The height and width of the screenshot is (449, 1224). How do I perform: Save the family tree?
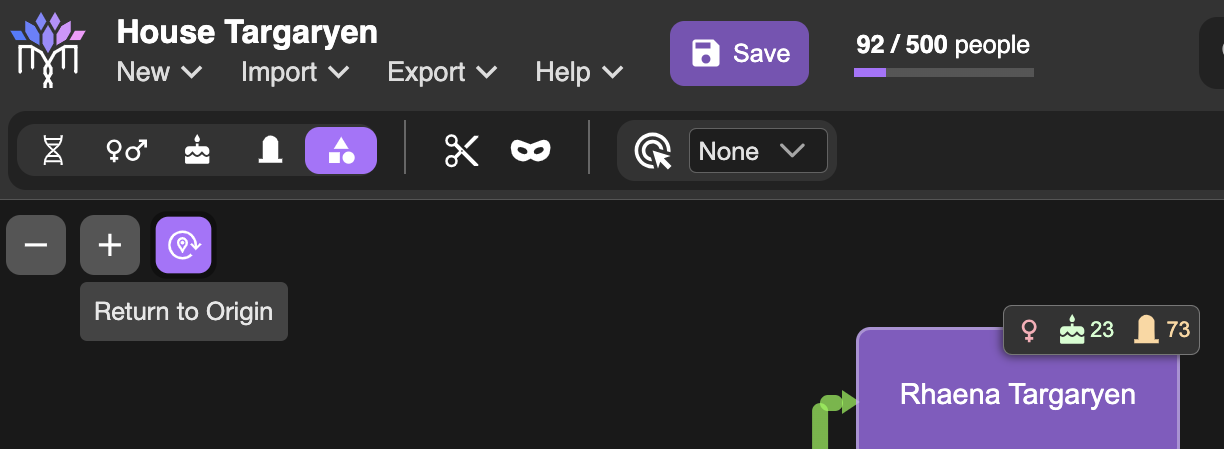tap(739, 53)
